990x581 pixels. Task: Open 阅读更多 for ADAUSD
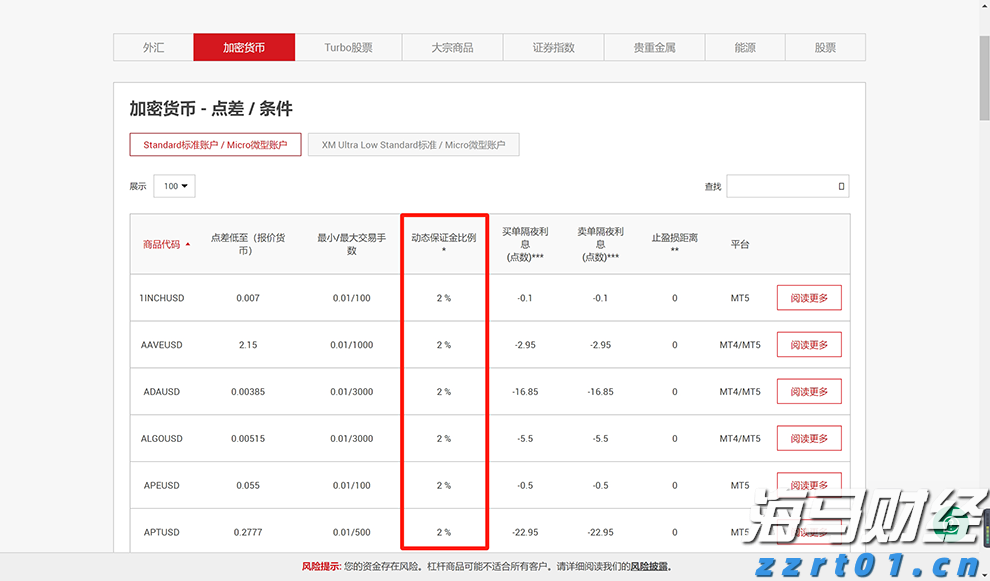[x=809, y=391]
